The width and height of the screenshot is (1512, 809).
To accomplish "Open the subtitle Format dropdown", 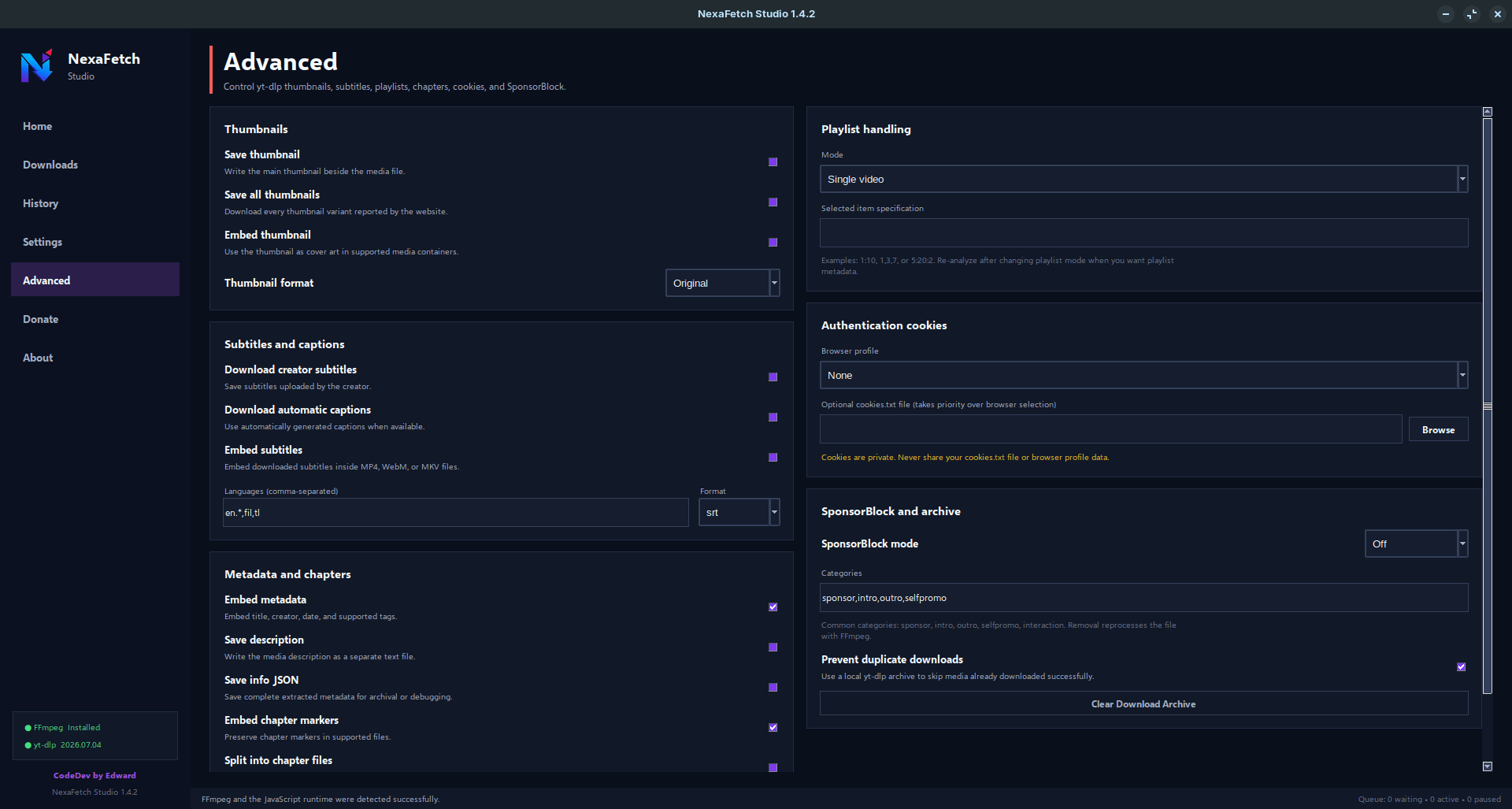I will (x=739, y=512).
